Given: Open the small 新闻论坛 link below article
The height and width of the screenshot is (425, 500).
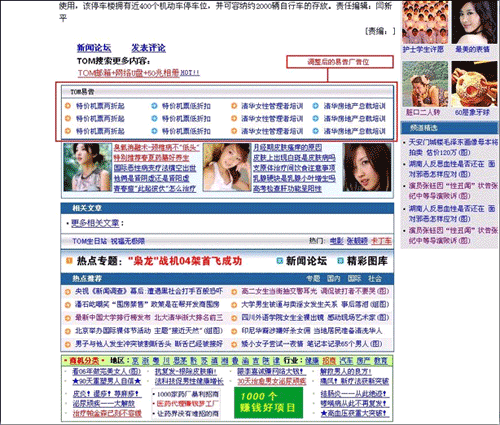Looking at the screenshot, I should [x=94, y=48].
